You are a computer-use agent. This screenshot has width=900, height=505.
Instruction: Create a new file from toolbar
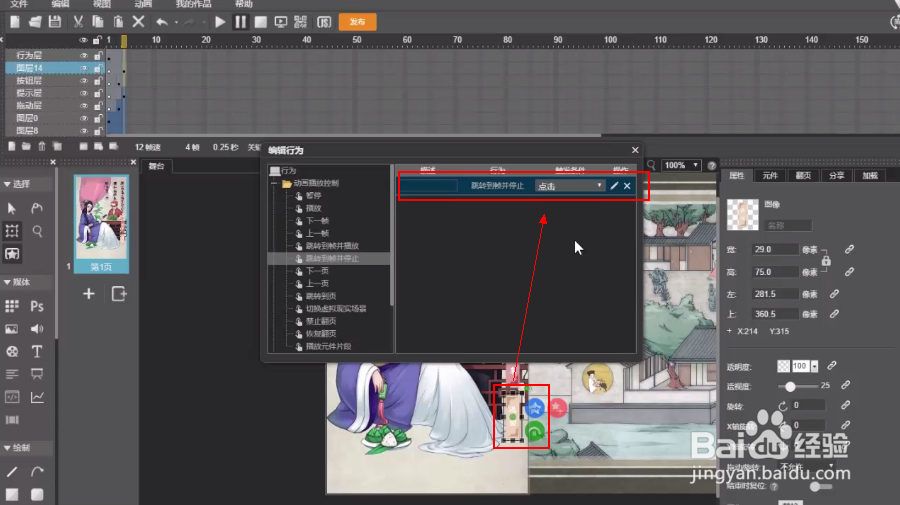[15, 22]
